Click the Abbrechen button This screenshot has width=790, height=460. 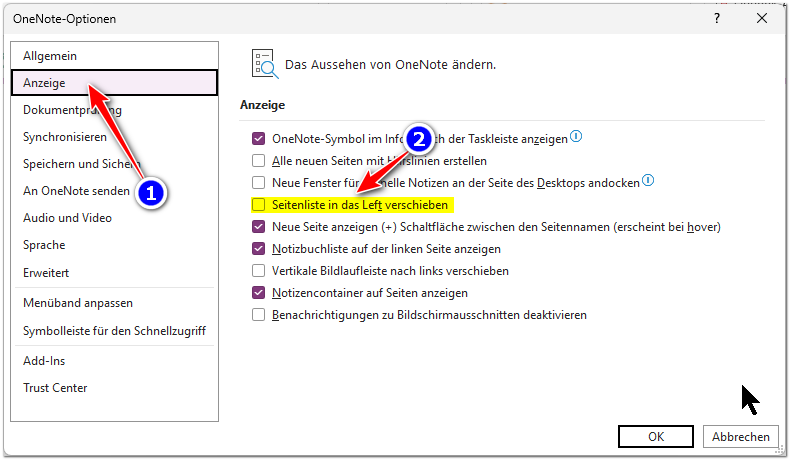(x=741, y=436)
